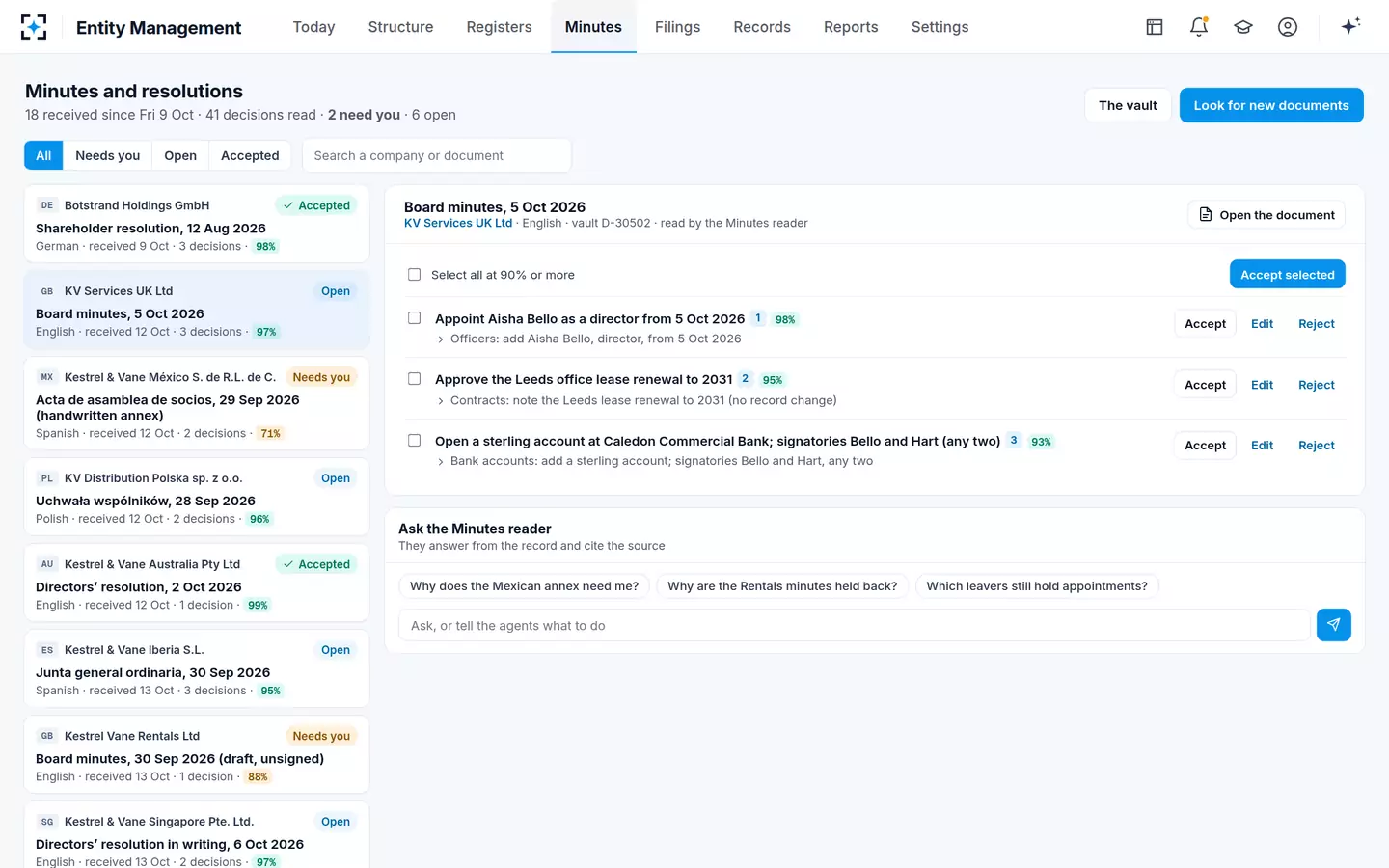
Task: Tick Select all at 90% or more
Action: (x=414, y=275)
